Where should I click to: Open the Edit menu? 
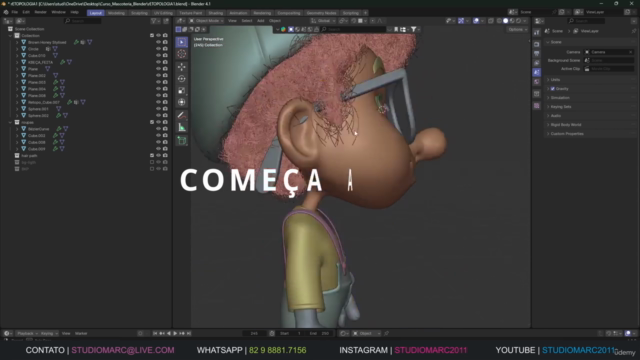point(26,12)
